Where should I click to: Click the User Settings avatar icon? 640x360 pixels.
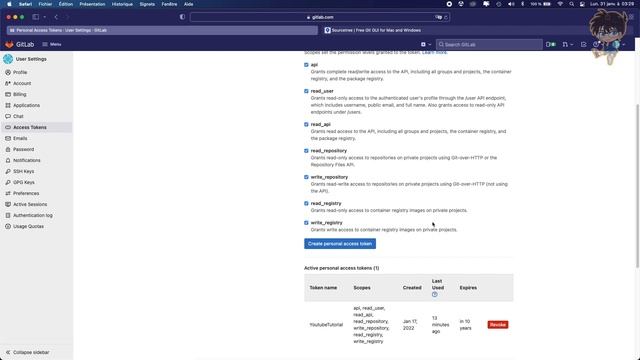click(8, 59)
